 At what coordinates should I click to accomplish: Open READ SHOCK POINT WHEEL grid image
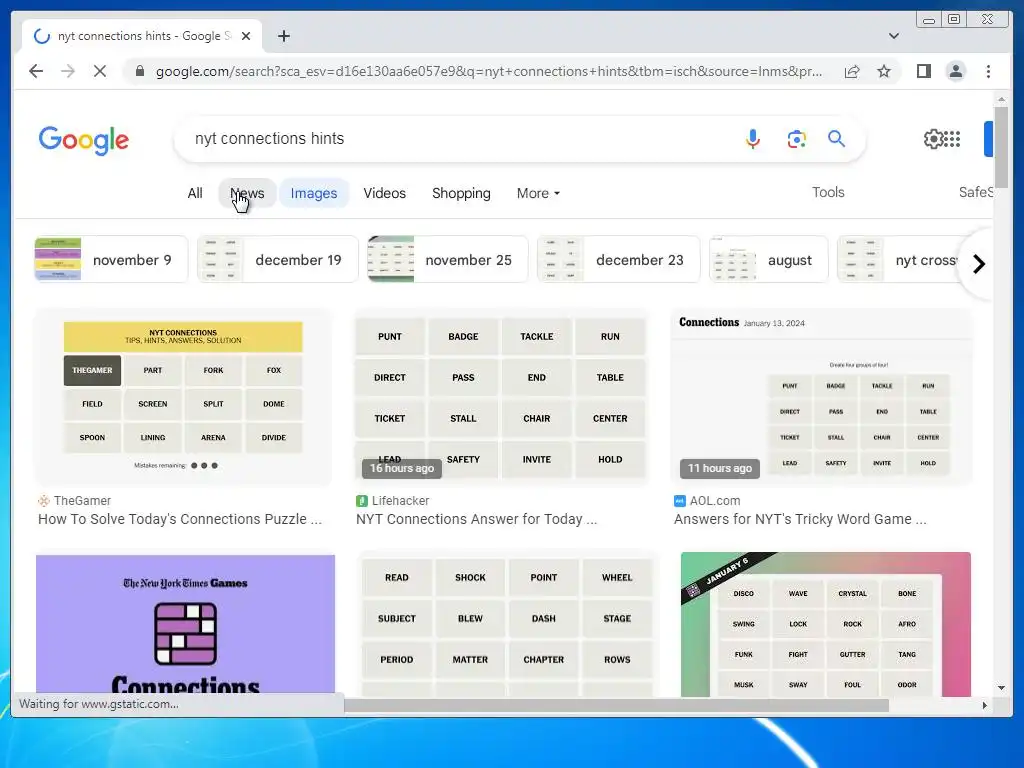pos(507,624)
